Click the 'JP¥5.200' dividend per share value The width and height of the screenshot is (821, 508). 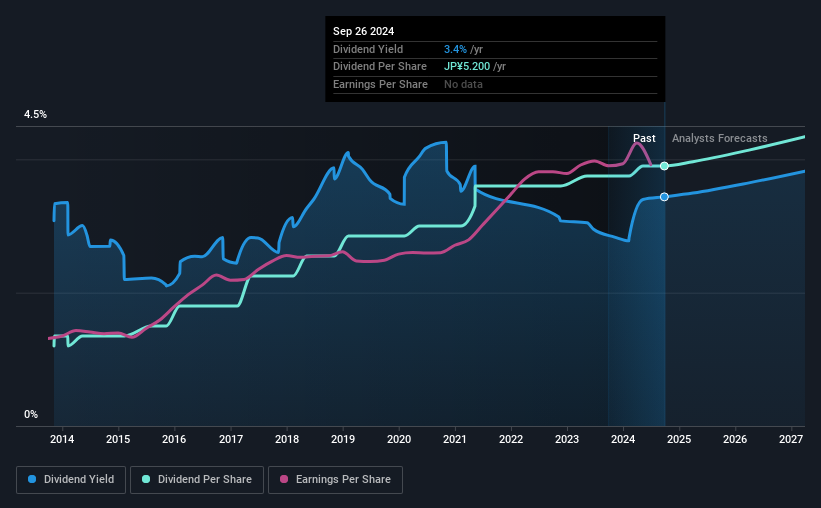467,67
